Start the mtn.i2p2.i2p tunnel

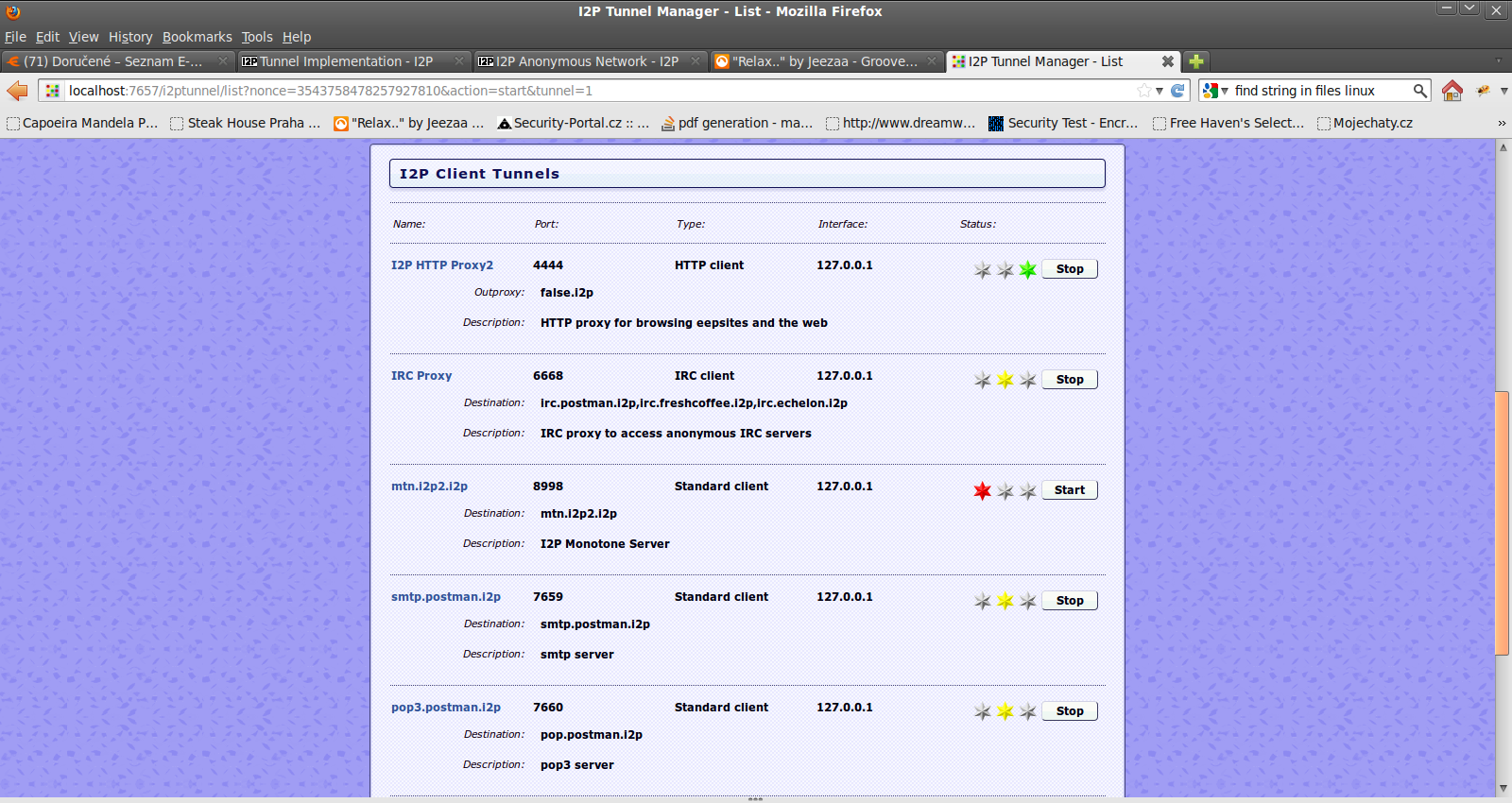point(1070,490)
